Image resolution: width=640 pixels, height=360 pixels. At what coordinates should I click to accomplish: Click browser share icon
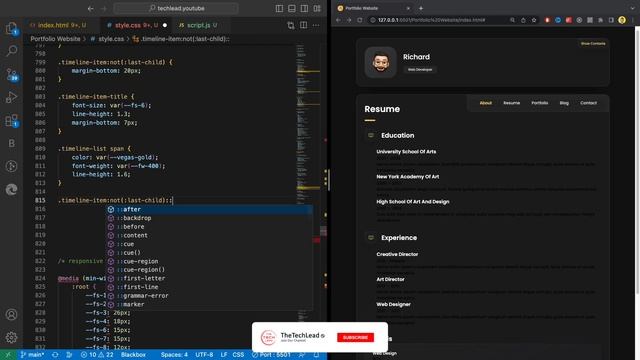point(523,20)
